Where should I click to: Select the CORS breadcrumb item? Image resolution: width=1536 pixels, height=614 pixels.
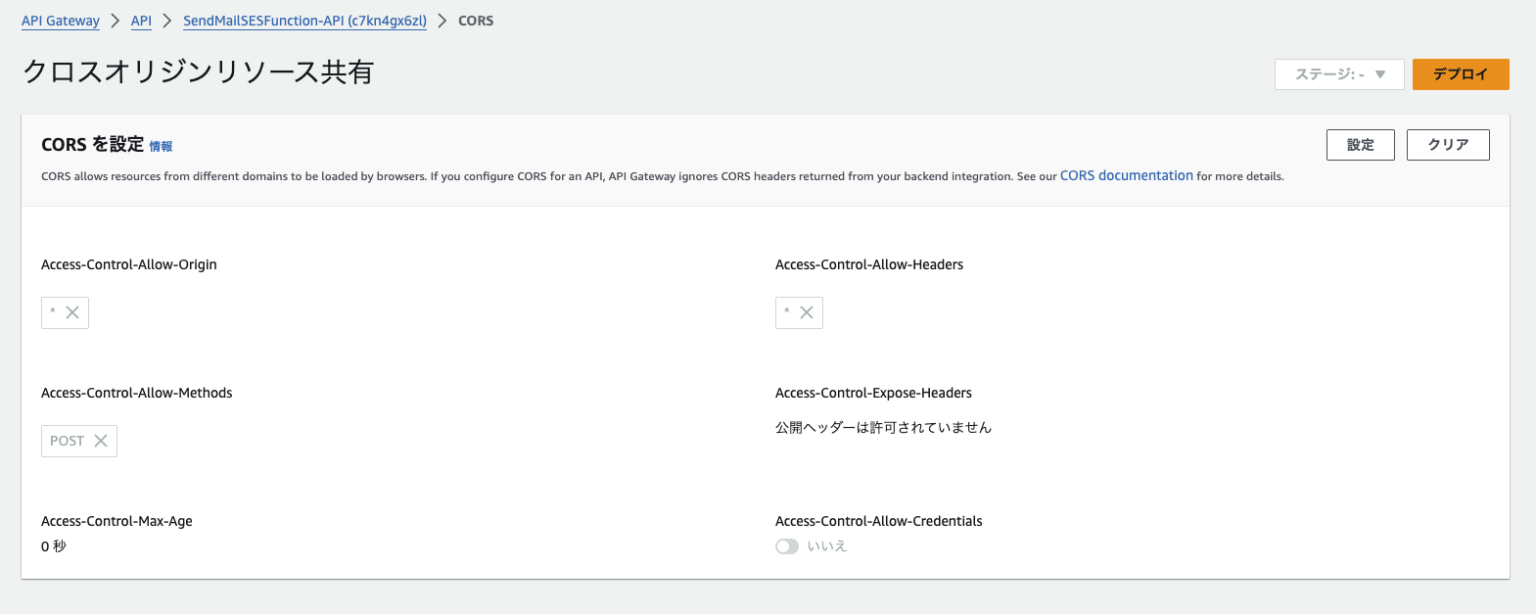(x=475, y=20)
